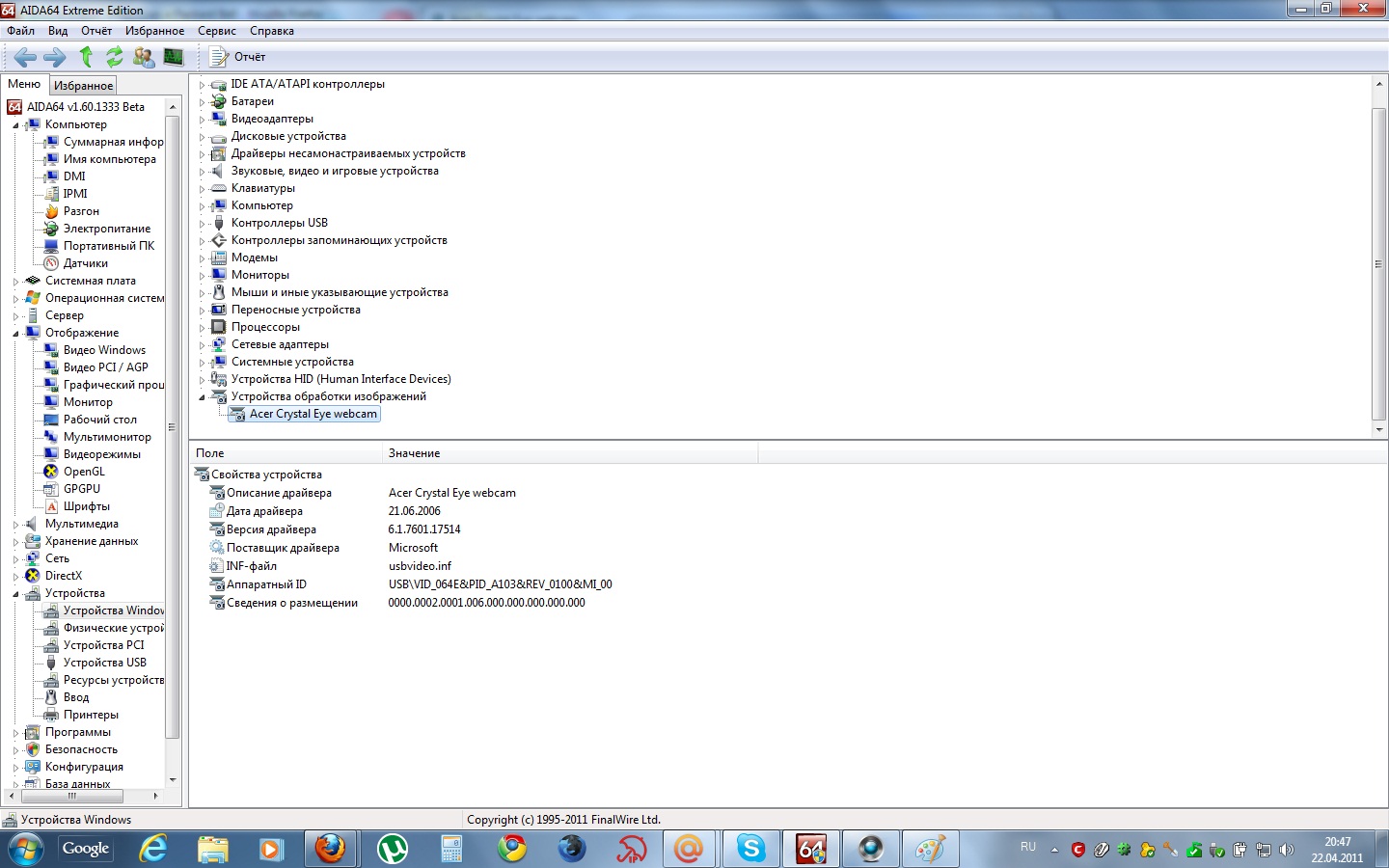
Task: Select Acer Crystal Eye webcam device
Action: pos(305,414)
